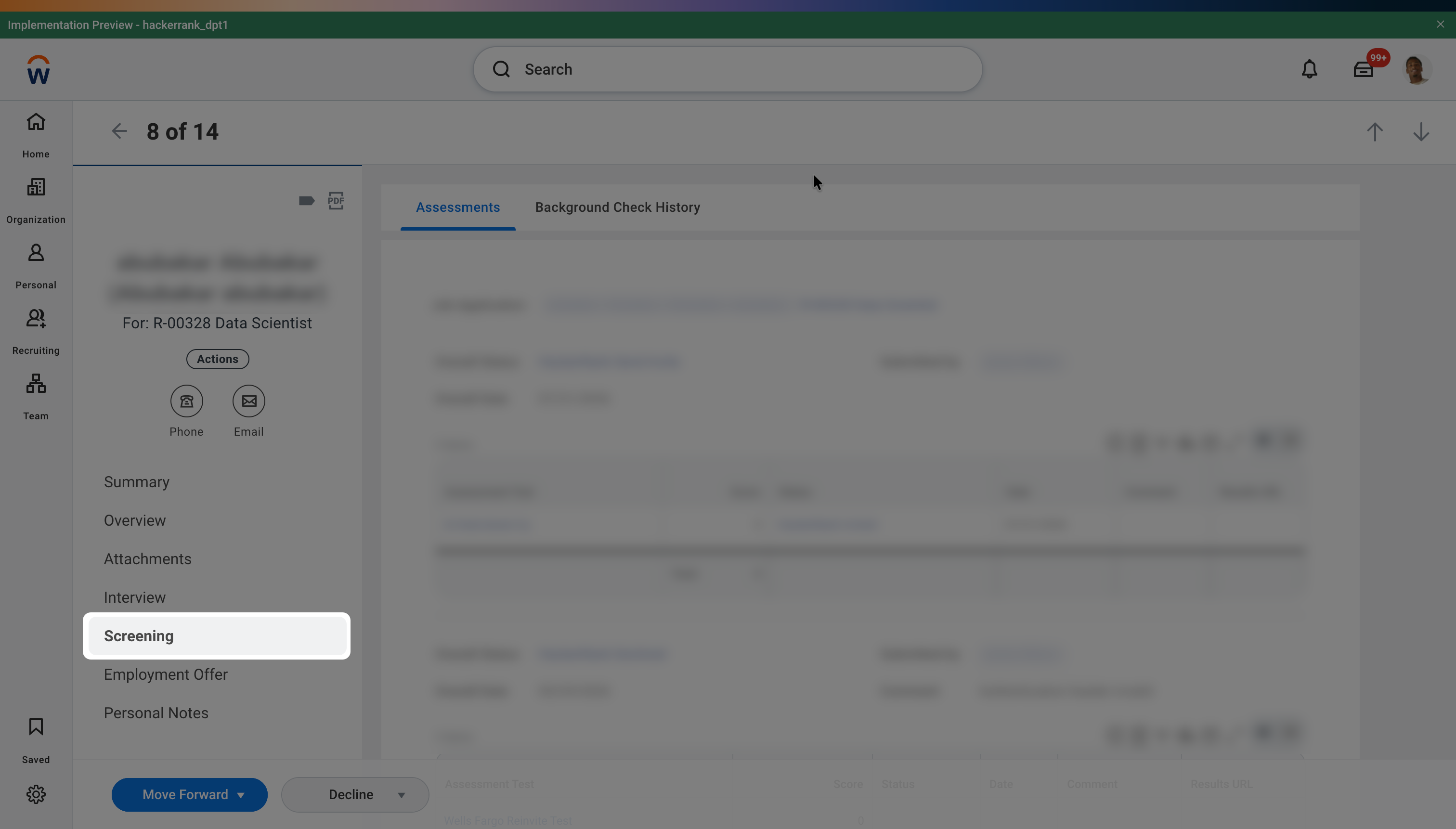Viewport: 1456px width, 829px height.
Task: Click the Email contact icon
Action: [x=249, y=401]
